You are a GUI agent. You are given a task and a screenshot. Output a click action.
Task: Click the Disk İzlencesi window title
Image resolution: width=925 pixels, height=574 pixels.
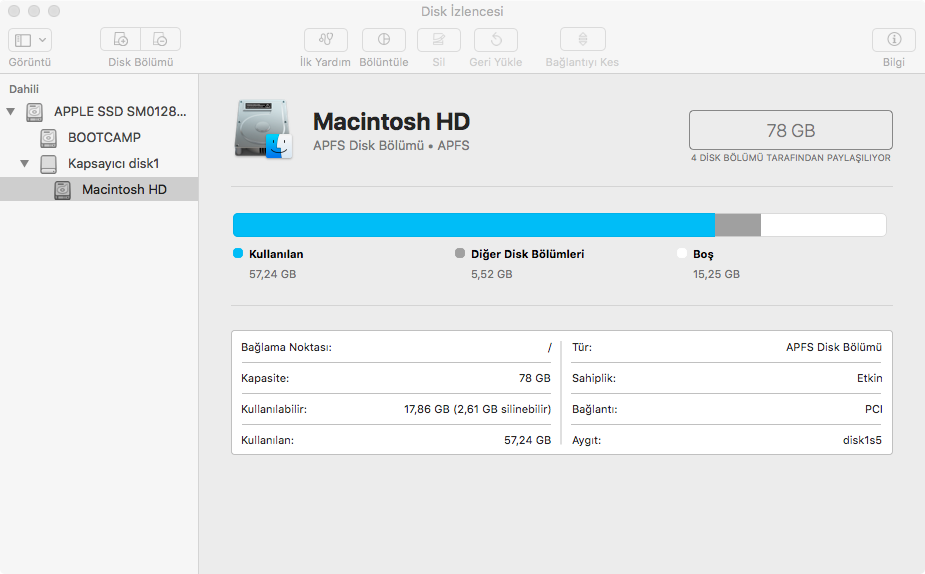[462, 11]
